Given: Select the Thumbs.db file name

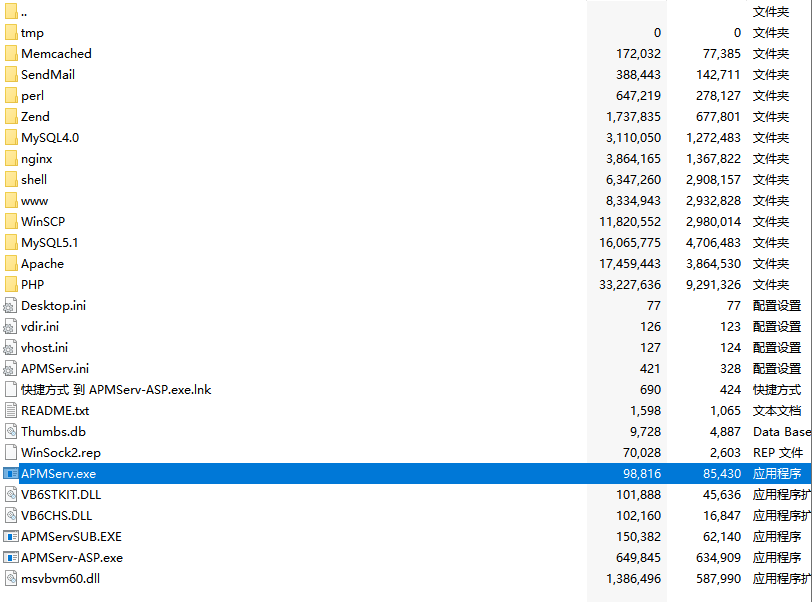Looking at the screenshot, I should [x=53, y=432].
